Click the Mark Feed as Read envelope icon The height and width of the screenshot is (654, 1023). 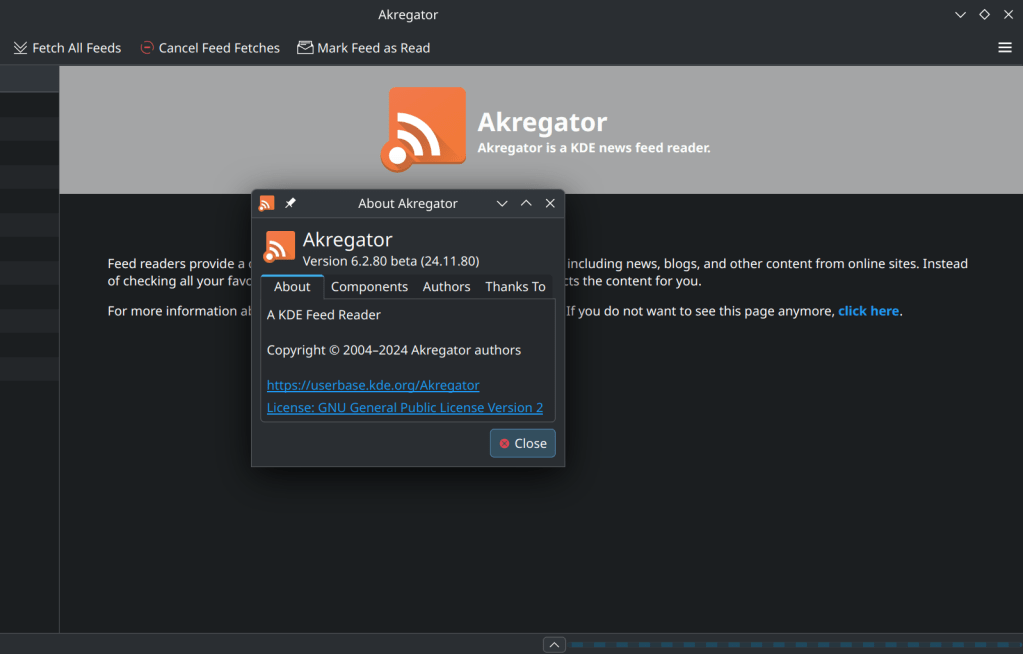(x=305, y=48)
